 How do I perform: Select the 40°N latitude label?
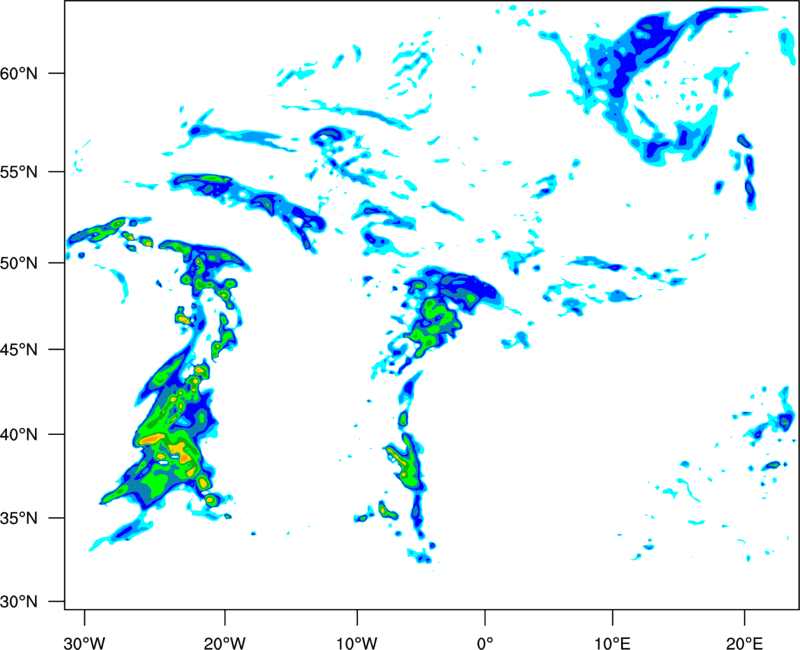click(x=19, y=435)
